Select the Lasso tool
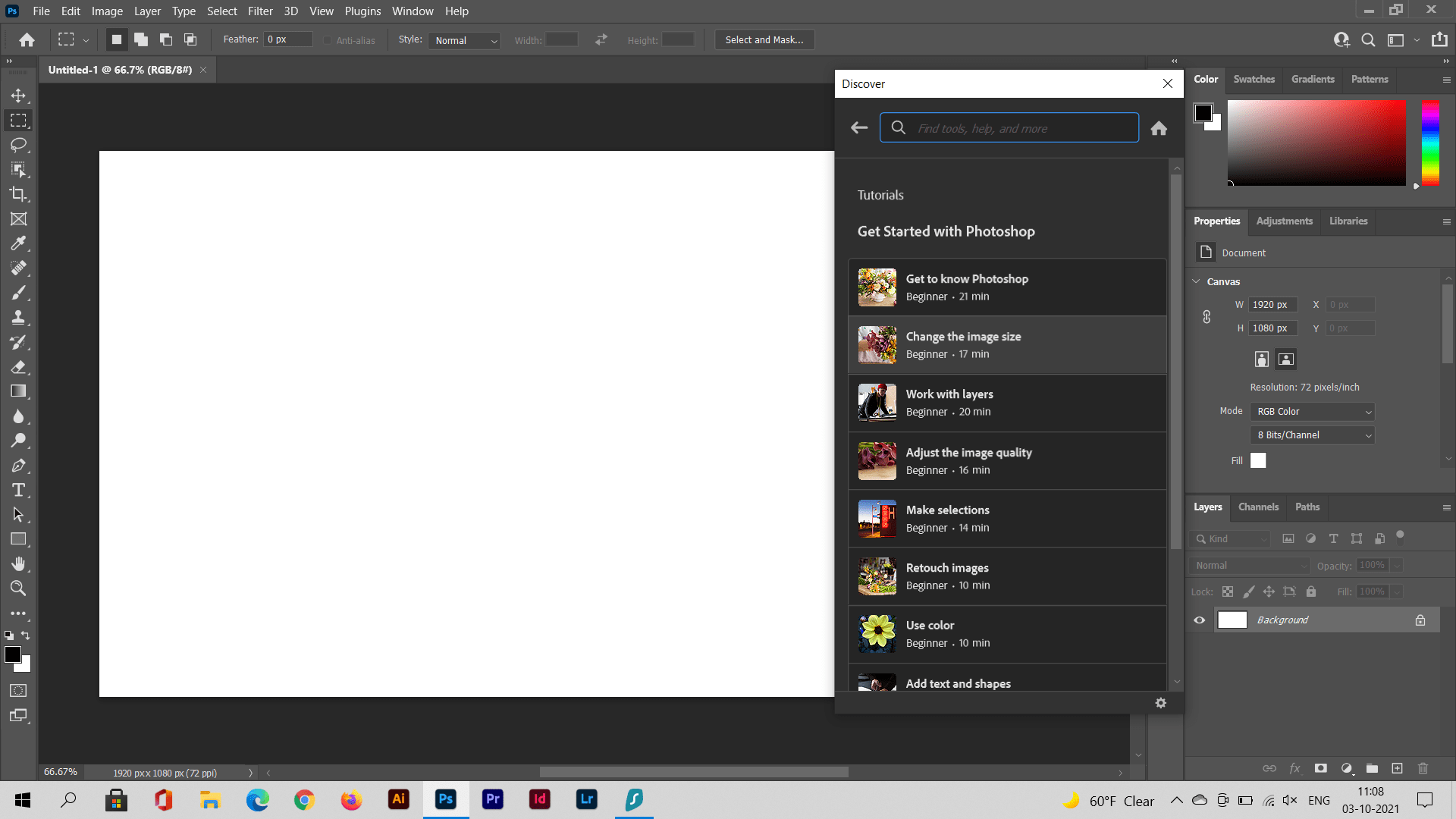The height and width of the screenshot is (819, 1456). tap(19, 145)
